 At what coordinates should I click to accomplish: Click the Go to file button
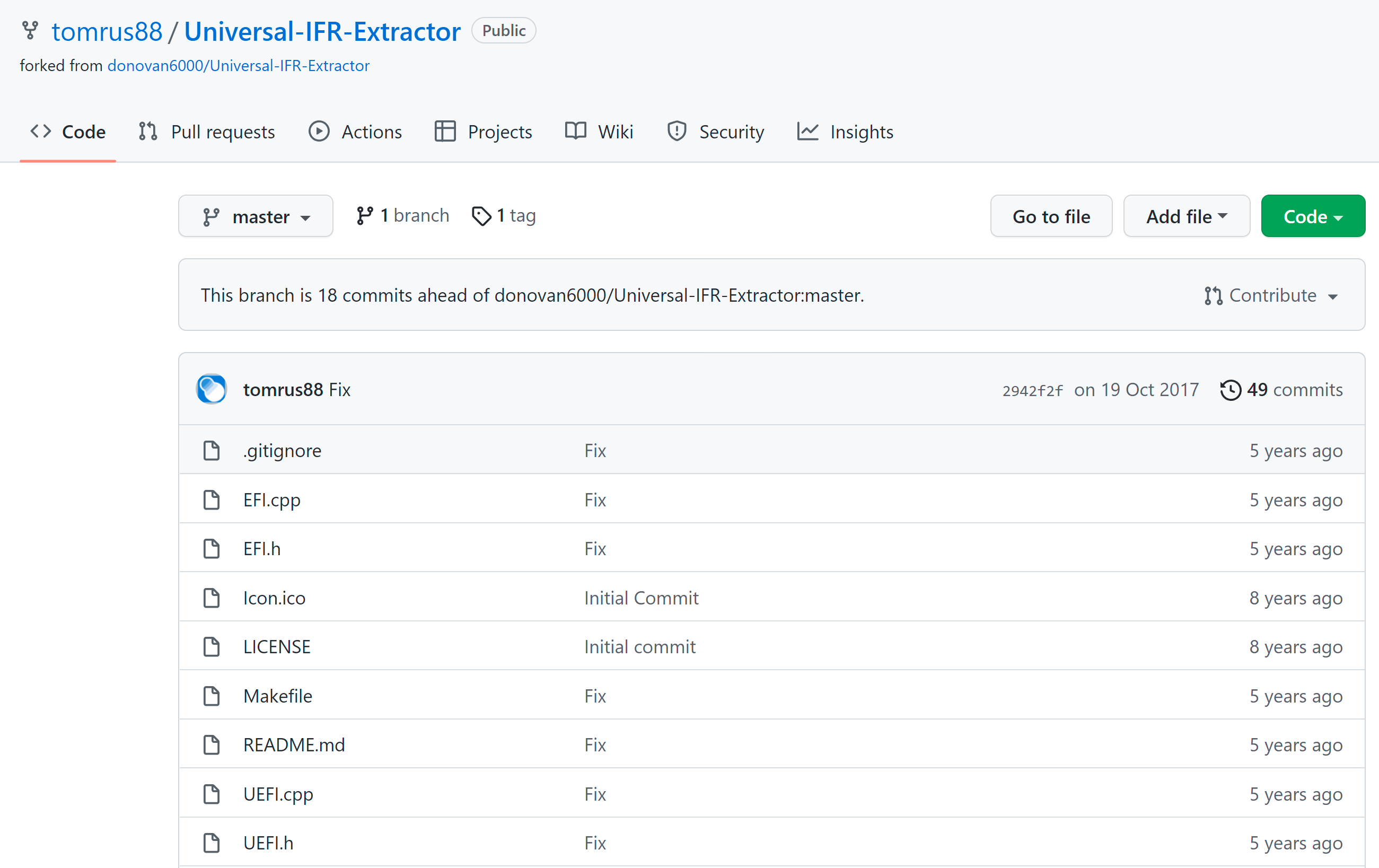tap(1051, 216)
